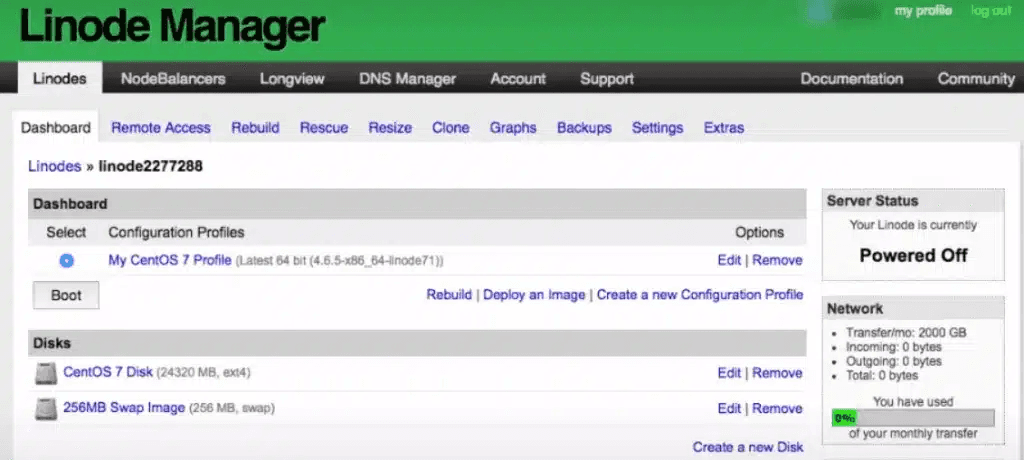Open the Graphs tab
The width and height of the screenshot is (1024, 460).
(513, 128)
